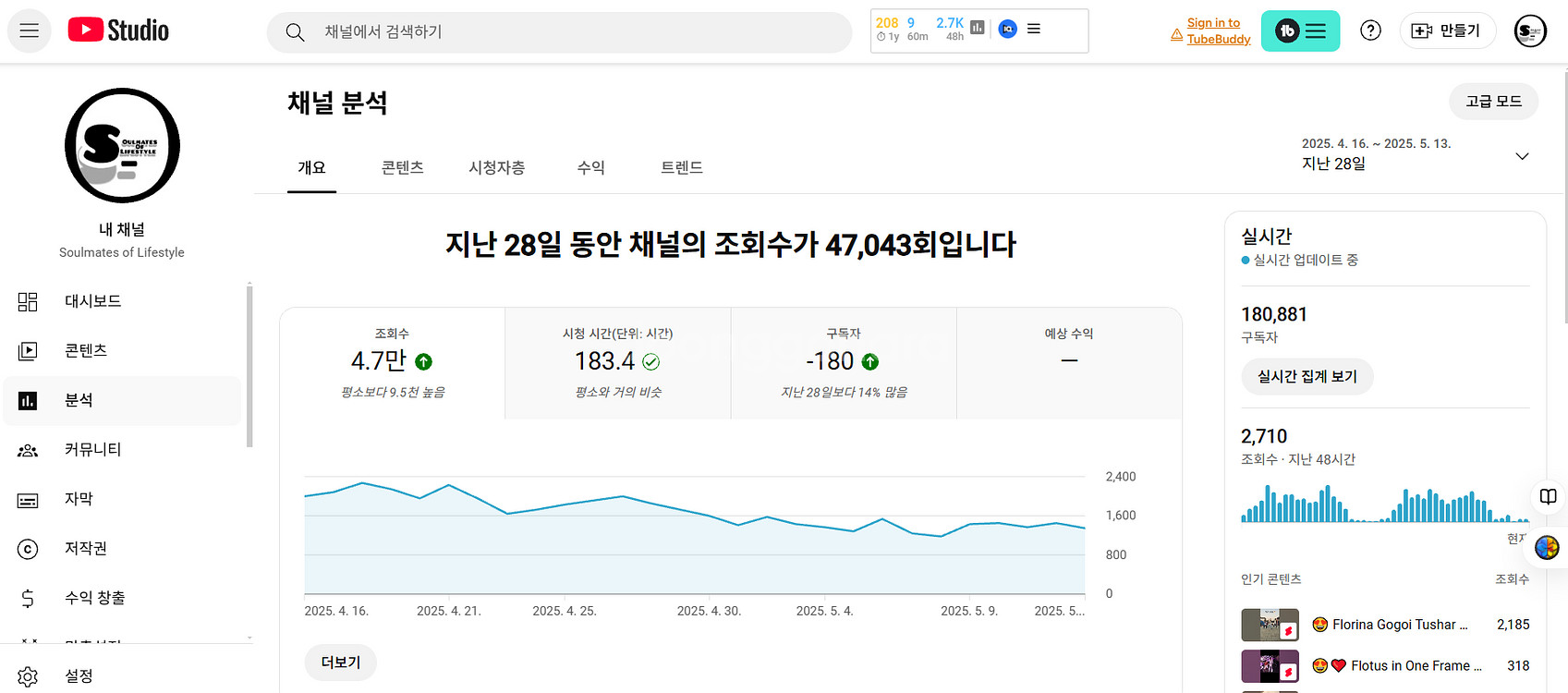Open the teal TubeBuddy menu button
Viewport: 1568px width, 693px height.
point(1300,31)
